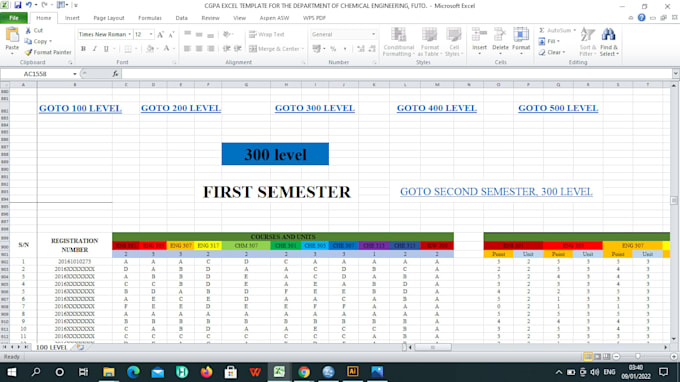680x382 pixels.
Task: Click the insert function fx button
Action: (115, 74)
